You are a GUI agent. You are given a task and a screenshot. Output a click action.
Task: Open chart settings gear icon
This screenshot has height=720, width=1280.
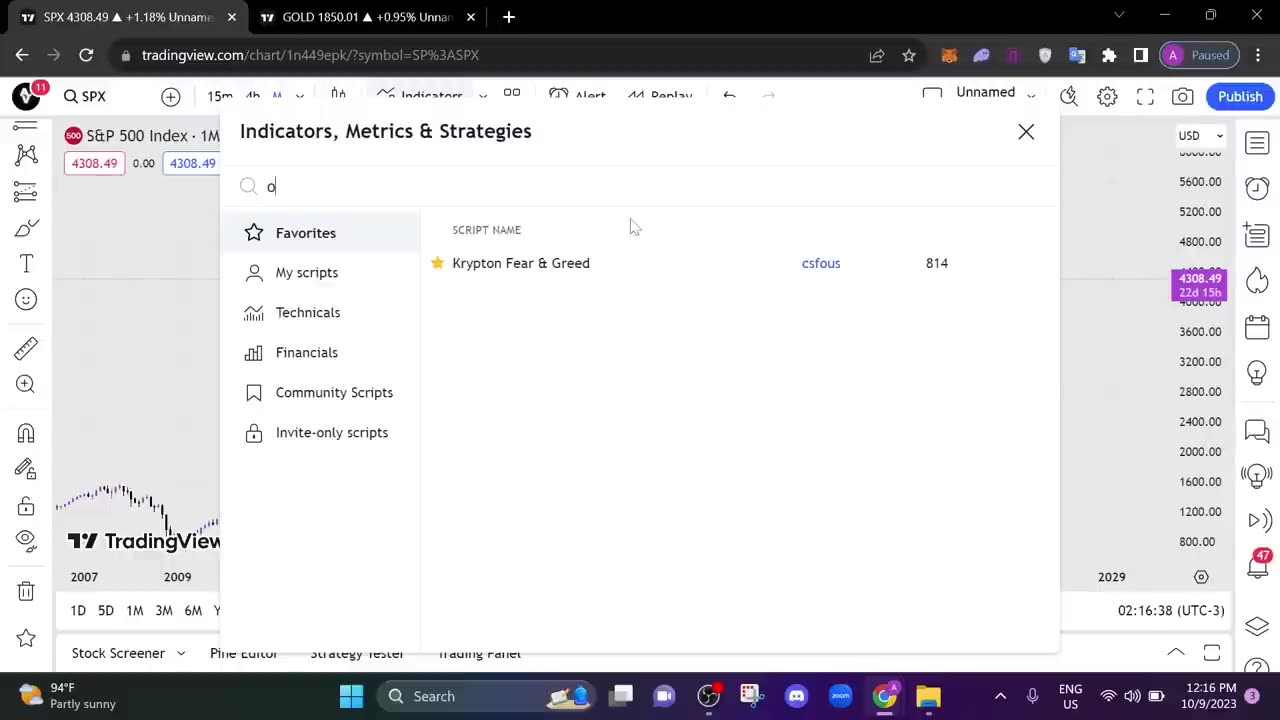(x=1107, y=96)
